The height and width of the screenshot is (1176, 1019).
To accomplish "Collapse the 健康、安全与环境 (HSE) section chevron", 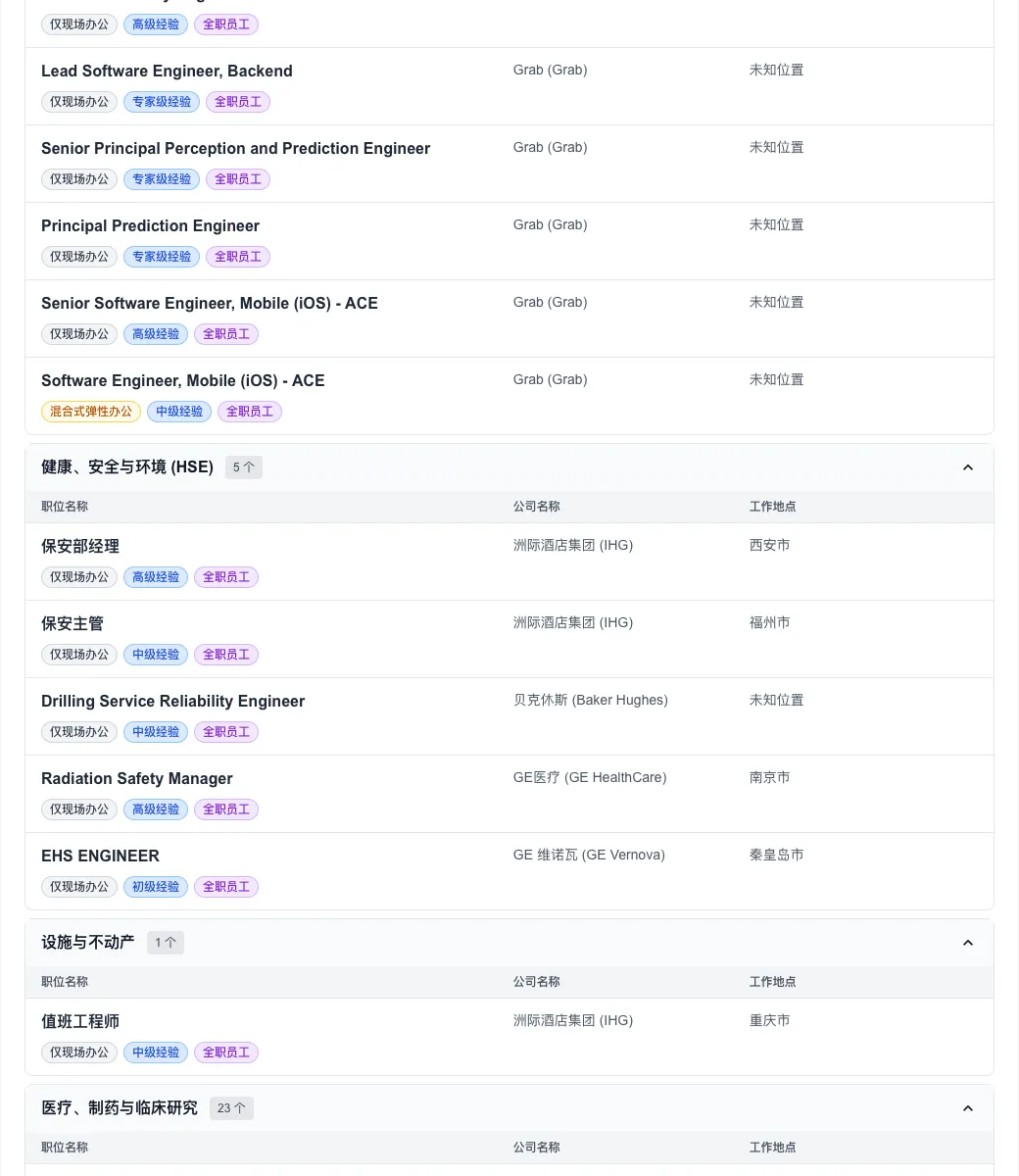I will 967,467.
